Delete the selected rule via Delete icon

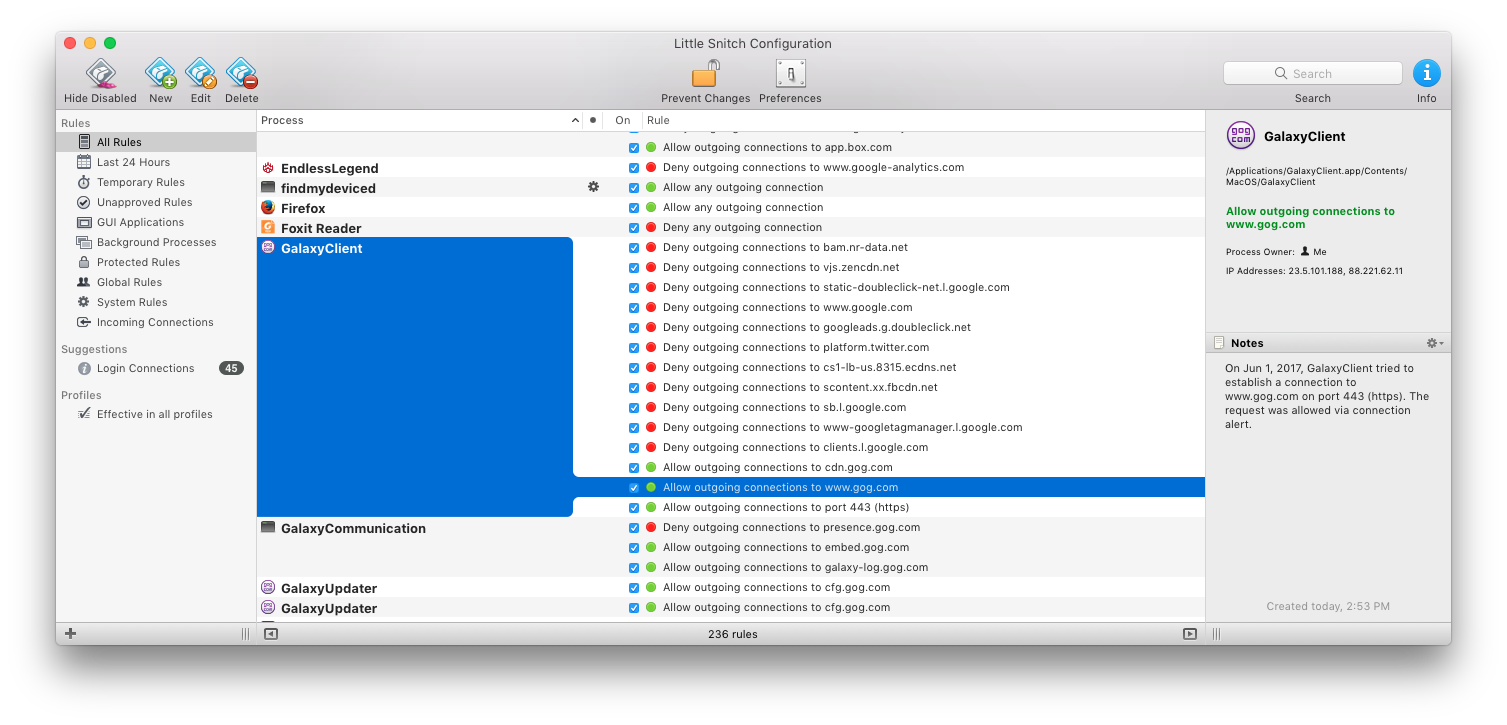[x=241, y=73]
